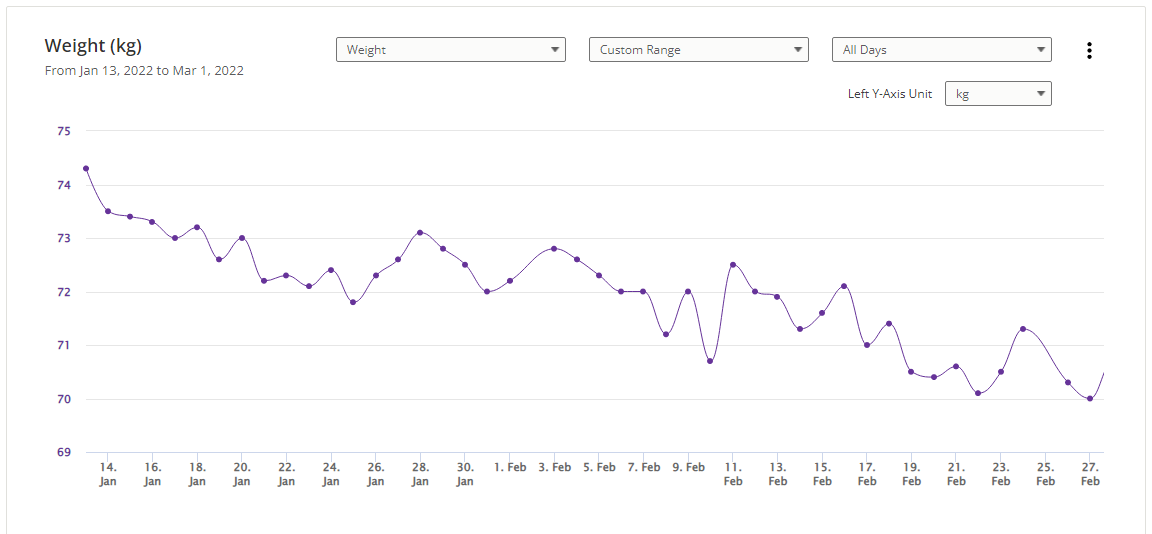Select the 10 Feb dip data point

pyautogui.click(x=710, y=361)
